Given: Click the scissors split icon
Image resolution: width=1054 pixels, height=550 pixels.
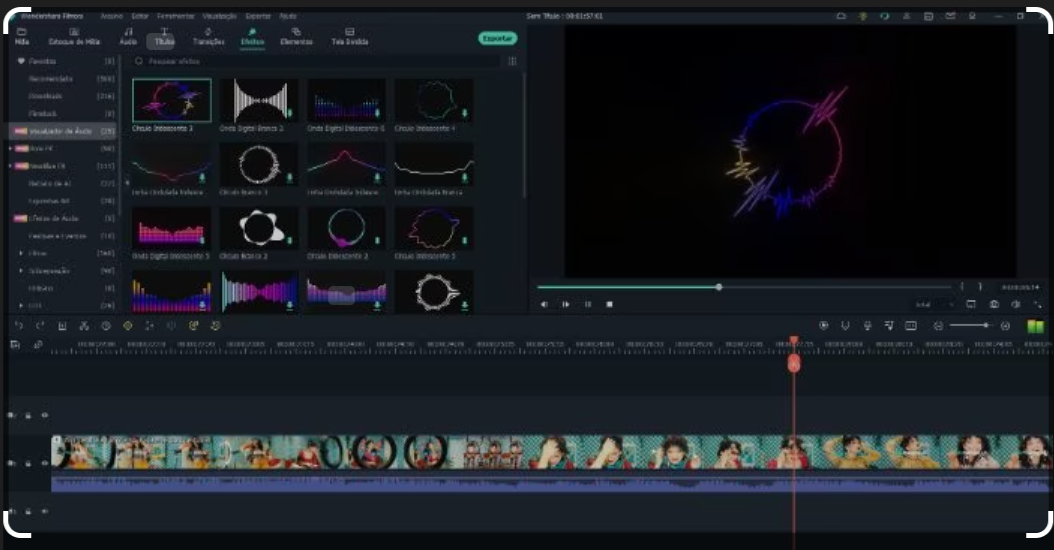Looking at the screenshot, I should (x=84, y=326).
